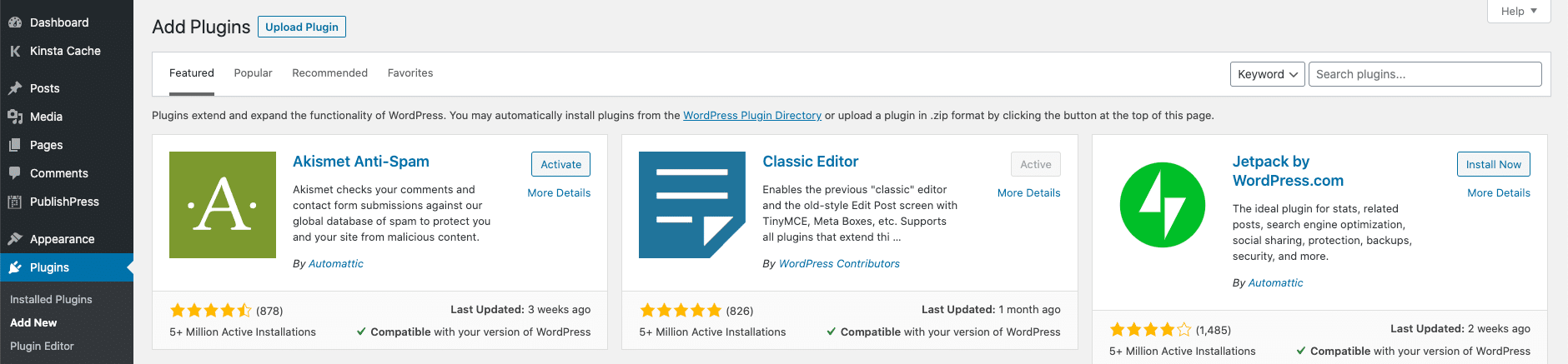The image size is (1568, 364).
Task: Open the Keyword search type dropdown
Action: 1268,74
